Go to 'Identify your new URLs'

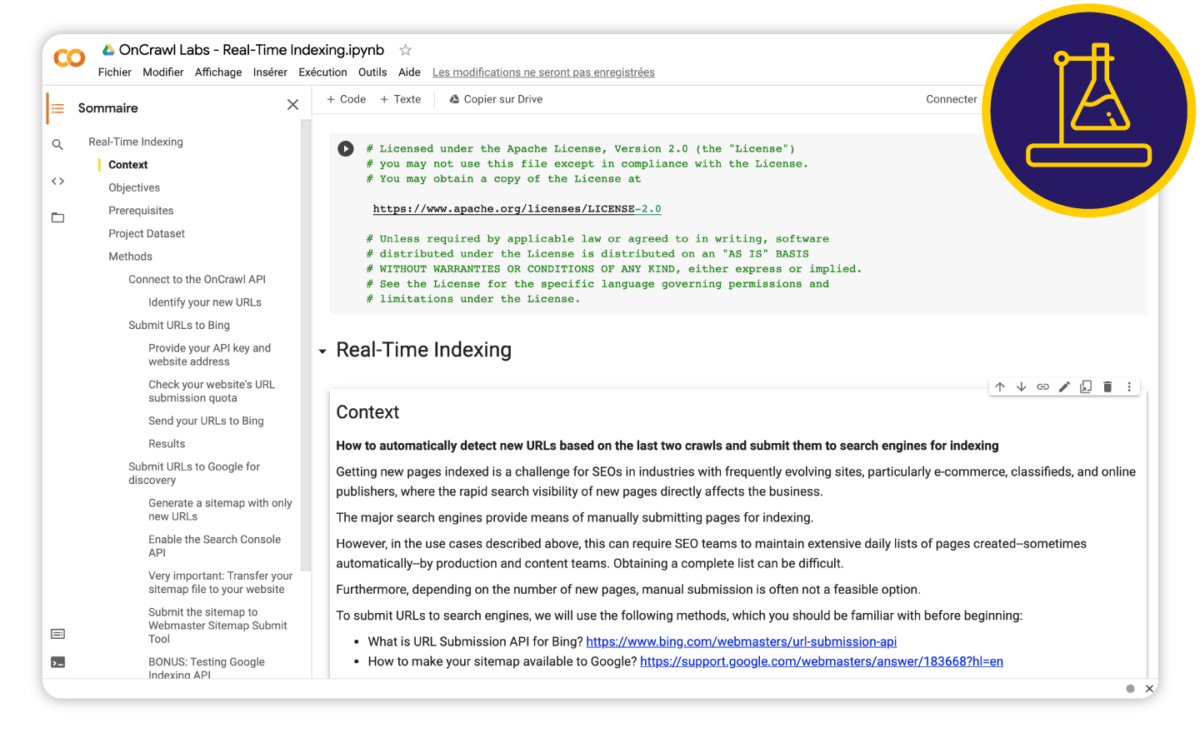pyautogui.click(x=205, y=302)
